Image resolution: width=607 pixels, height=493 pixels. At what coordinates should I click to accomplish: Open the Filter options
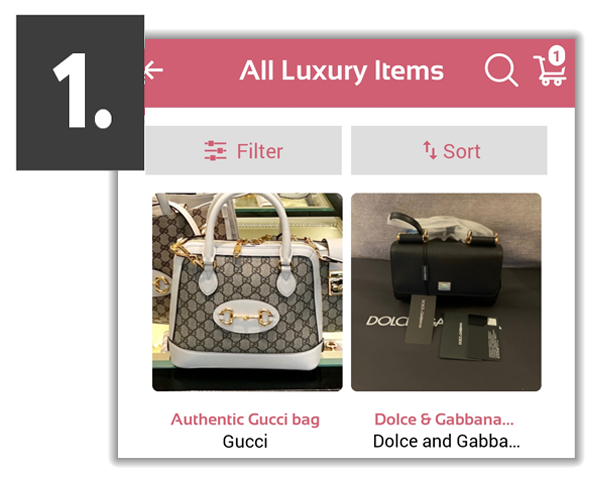243,151
